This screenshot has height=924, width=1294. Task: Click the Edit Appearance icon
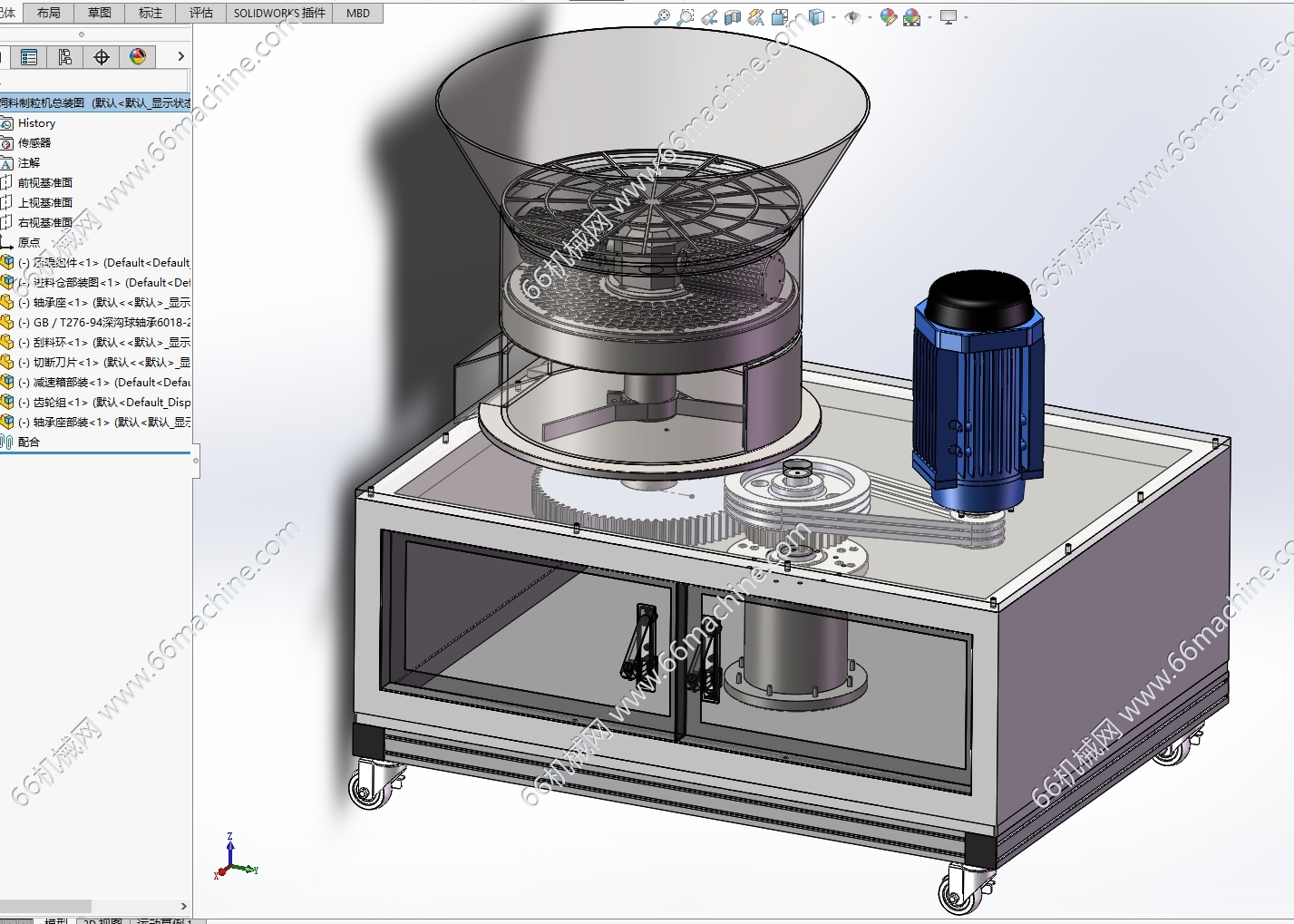coord(889,16)
